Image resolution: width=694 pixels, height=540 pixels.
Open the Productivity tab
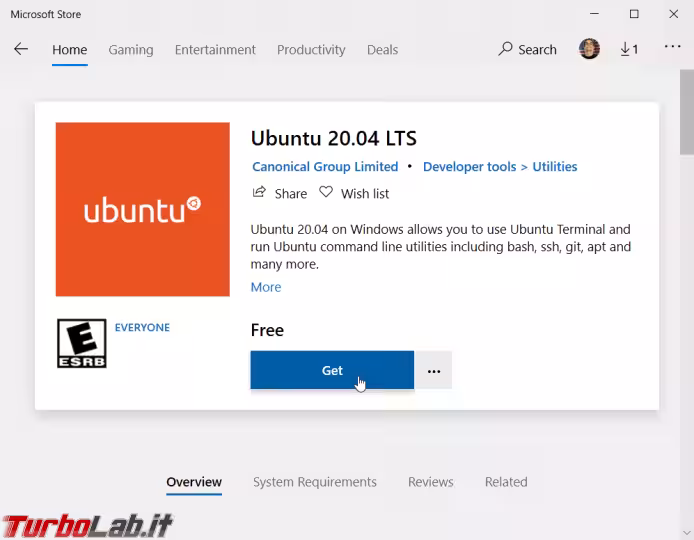pos(311,50)
